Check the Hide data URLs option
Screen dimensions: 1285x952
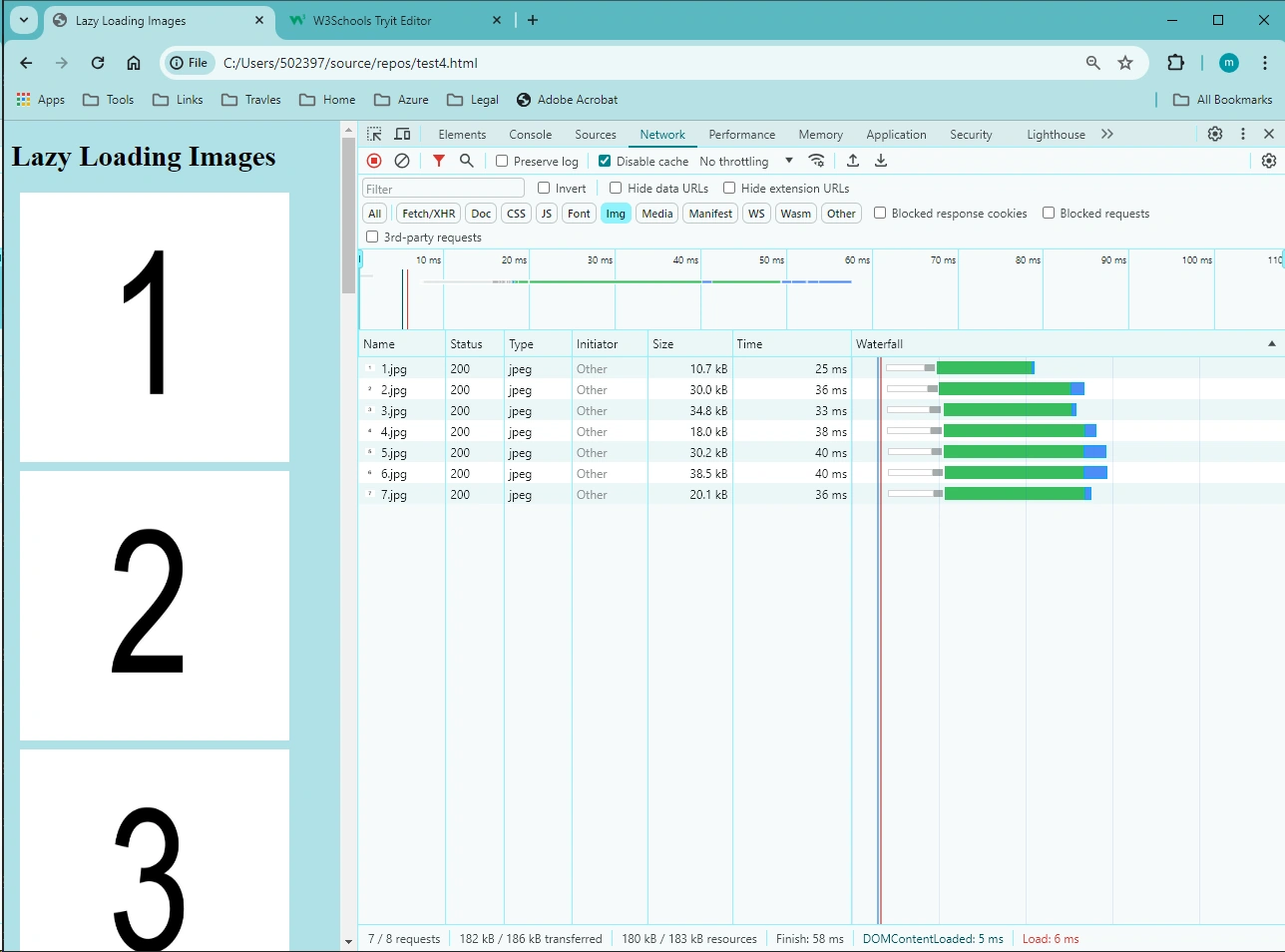(616, 188)
